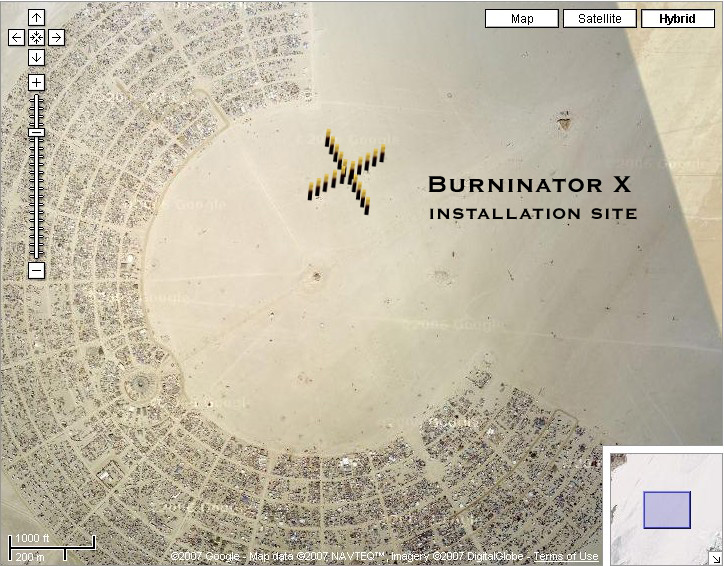Image resolution: width=724 pixels, height=566 pixels.
Task: Open the Terms of Use link
Action: (x=566, y=556)
